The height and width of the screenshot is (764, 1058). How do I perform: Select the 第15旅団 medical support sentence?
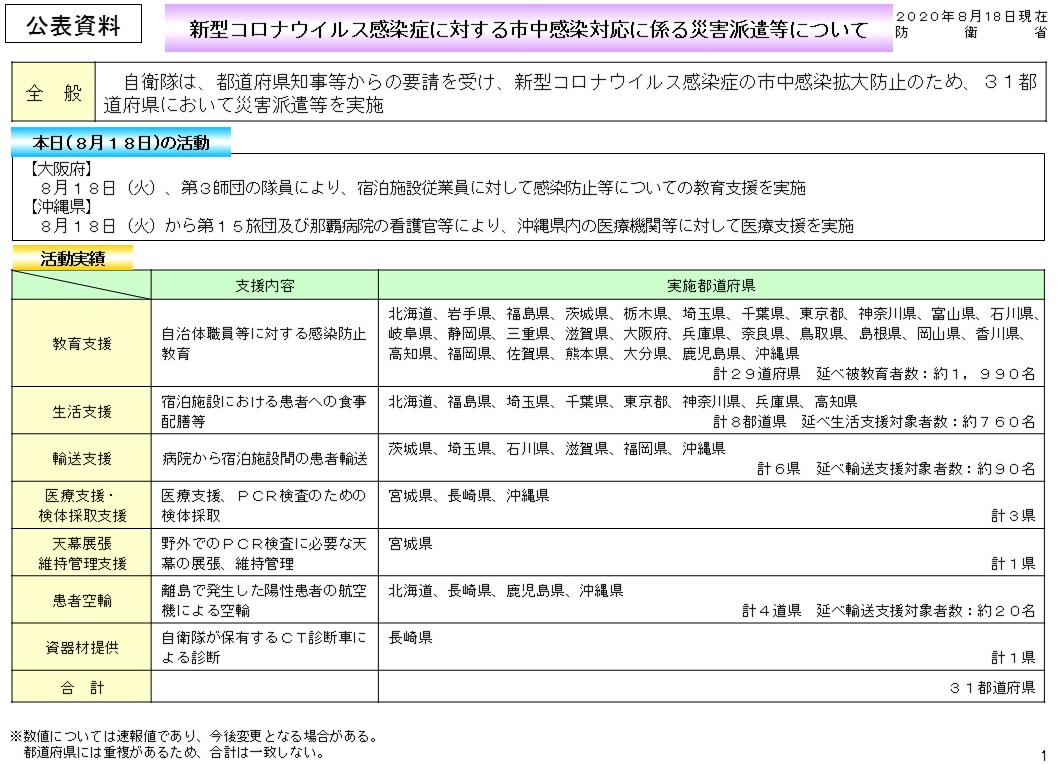click(x=447, y=225)
